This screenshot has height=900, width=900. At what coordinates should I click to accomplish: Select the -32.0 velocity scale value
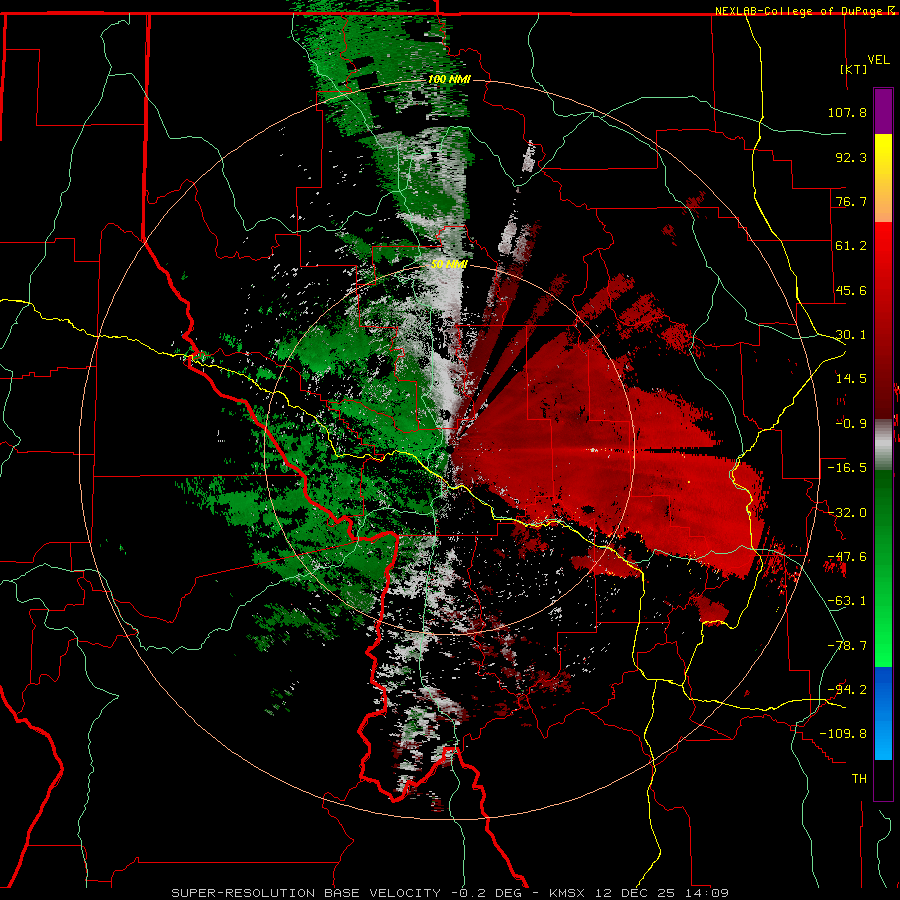(847, 513)
